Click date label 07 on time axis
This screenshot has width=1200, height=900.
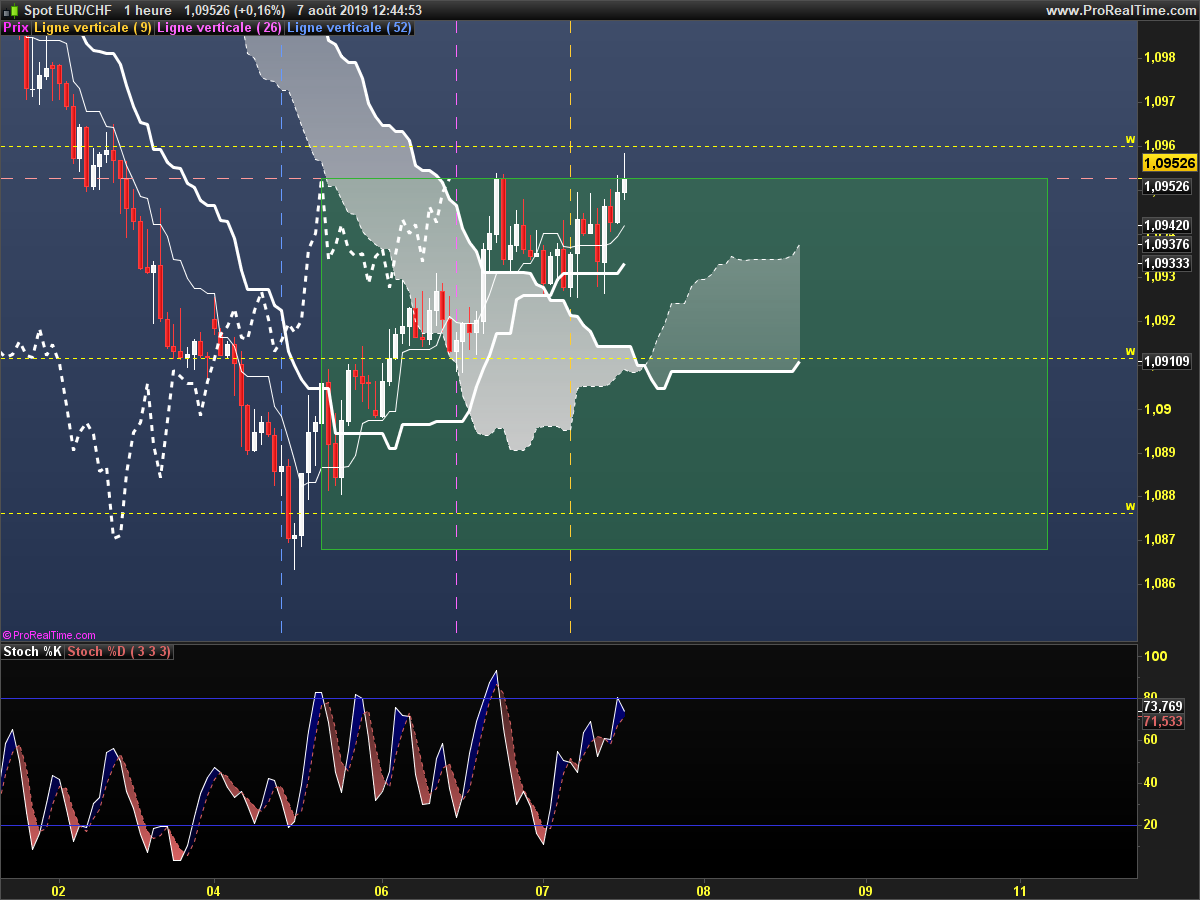(x=543, y=889)
